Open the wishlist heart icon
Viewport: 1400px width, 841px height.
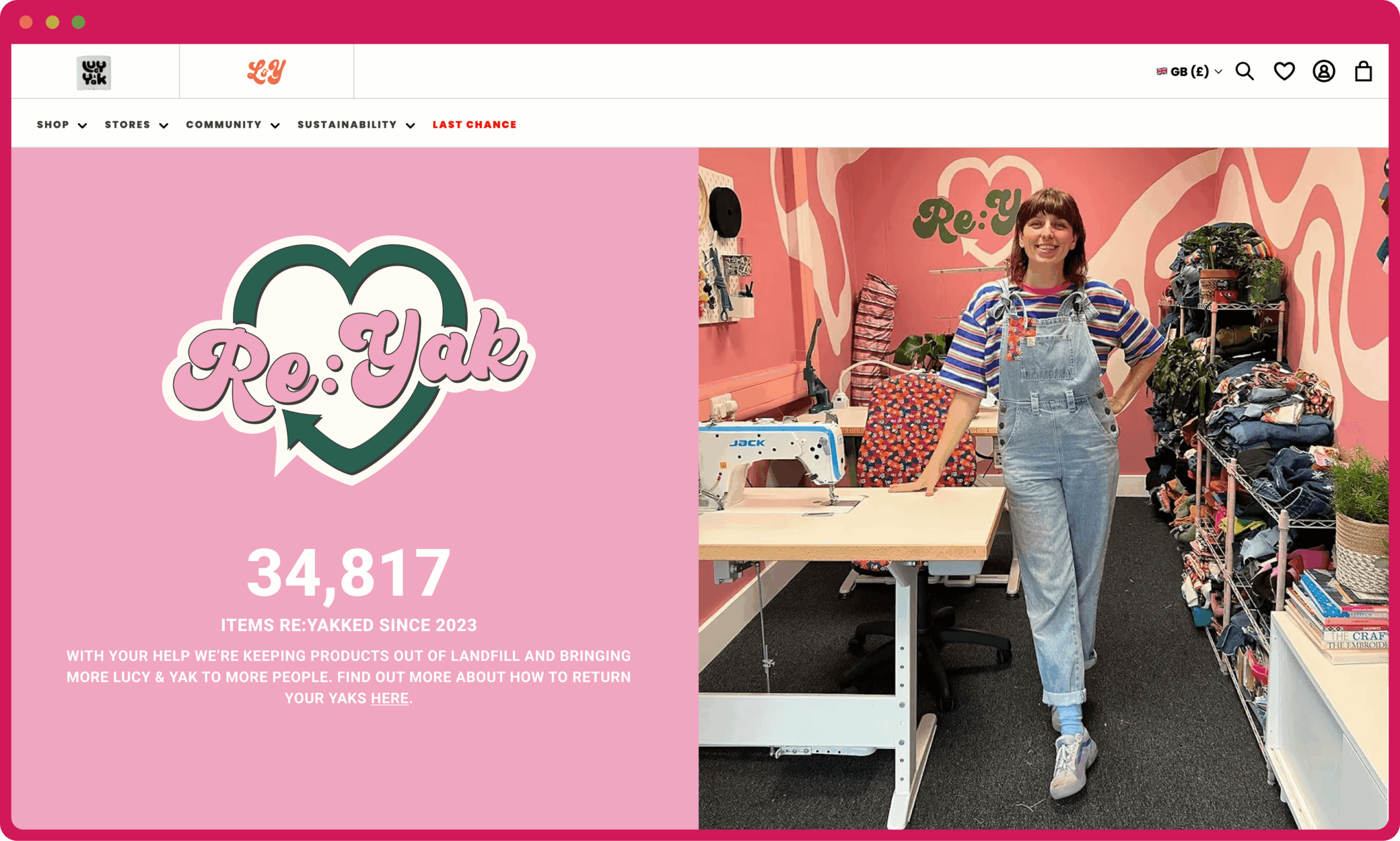pos(1284,72)
